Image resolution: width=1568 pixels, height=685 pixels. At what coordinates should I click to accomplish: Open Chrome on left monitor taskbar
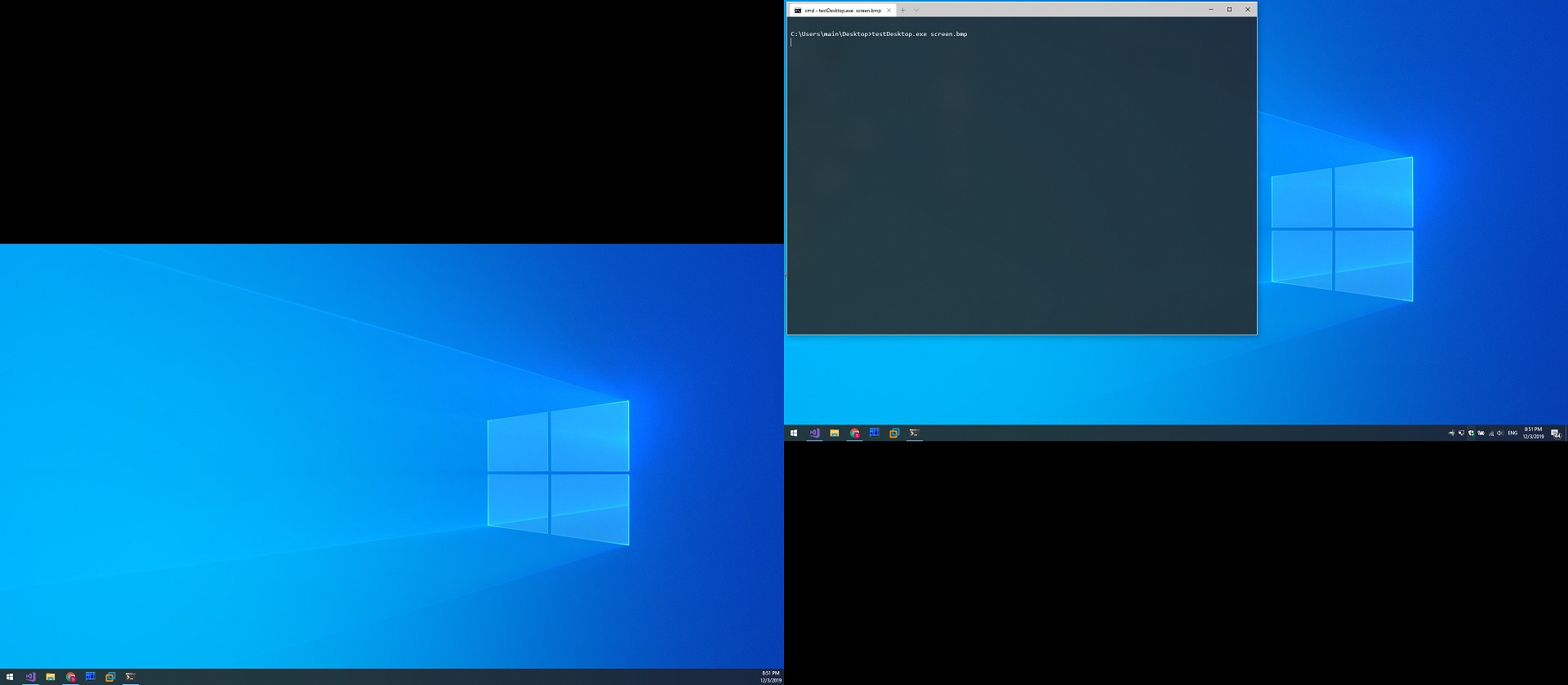pyautogui.click(x=70, y=677)
